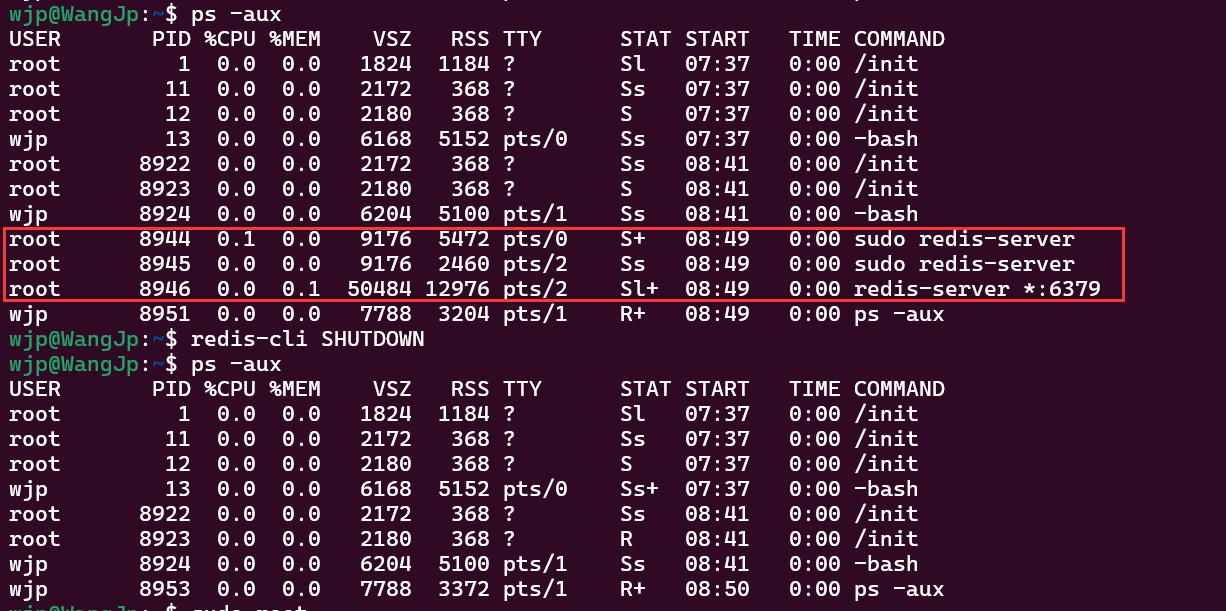Screen dimensions: 1226x611
Task: Click the 'Ss+' STAT value
Action: pyautogui.click(x=639, y=489)
